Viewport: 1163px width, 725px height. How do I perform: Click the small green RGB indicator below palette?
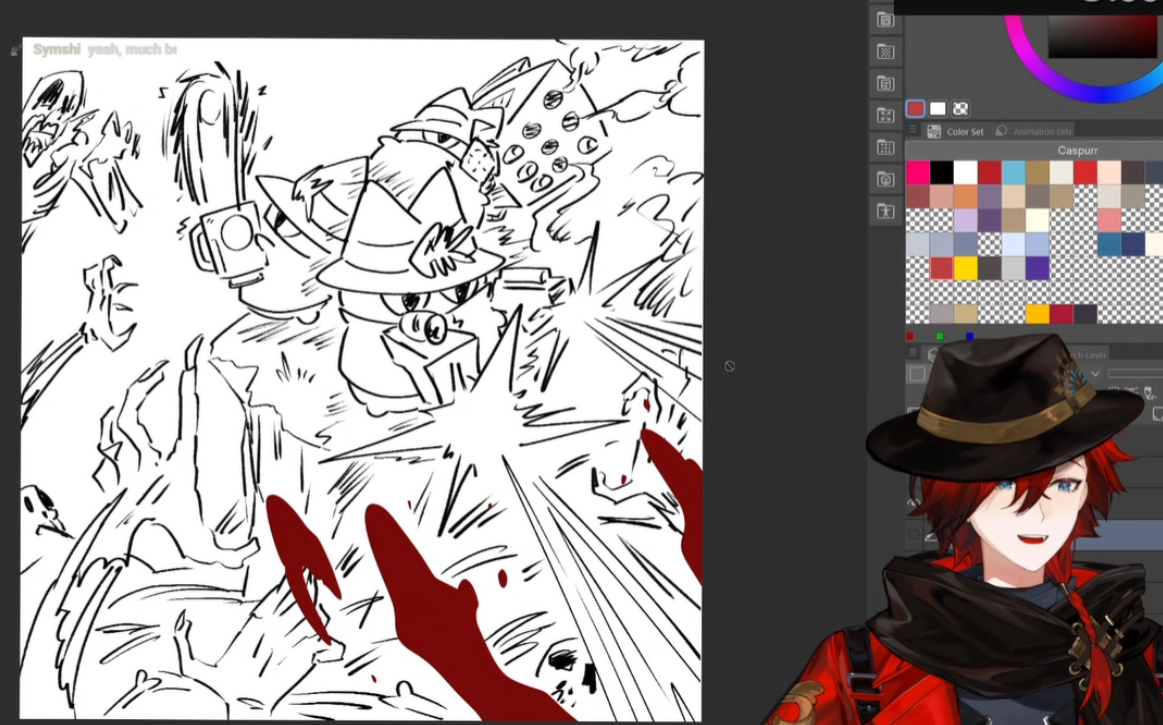(940, 336)
